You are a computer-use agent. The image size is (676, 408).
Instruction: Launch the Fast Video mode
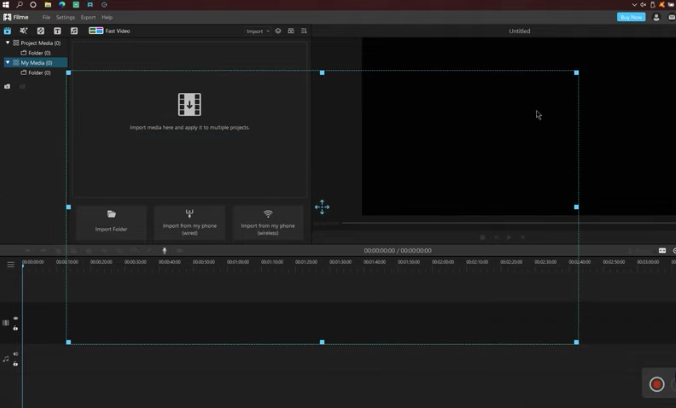[x=109, y=31]
